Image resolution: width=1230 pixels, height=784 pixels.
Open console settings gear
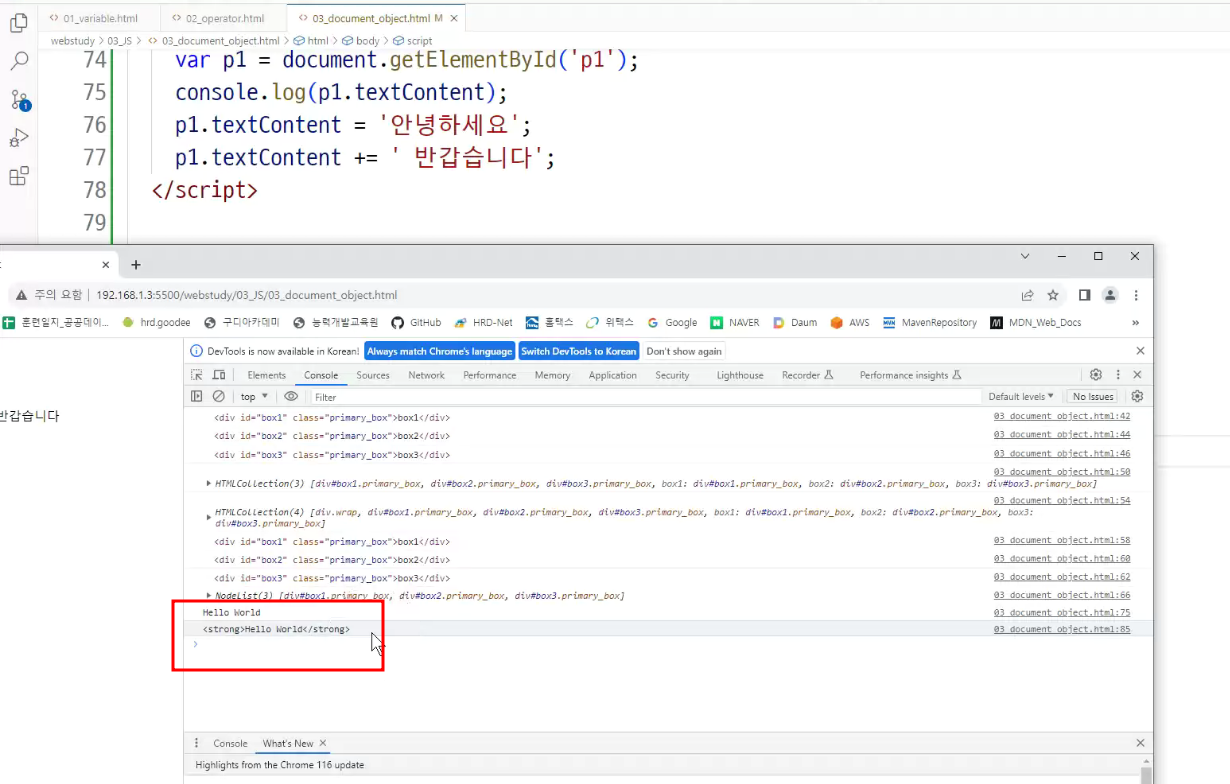(1137, 396)
